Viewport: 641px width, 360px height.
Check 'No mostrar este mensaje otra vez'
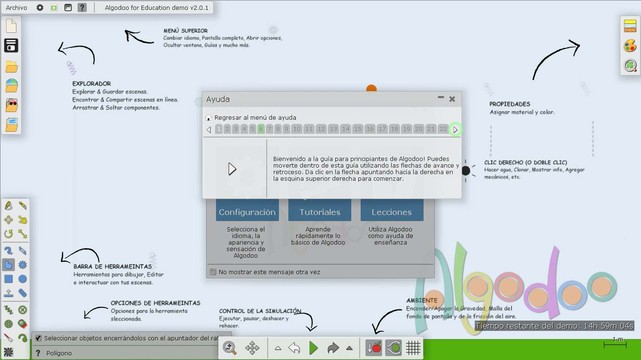pyautogui.click(x=213, y=272)
